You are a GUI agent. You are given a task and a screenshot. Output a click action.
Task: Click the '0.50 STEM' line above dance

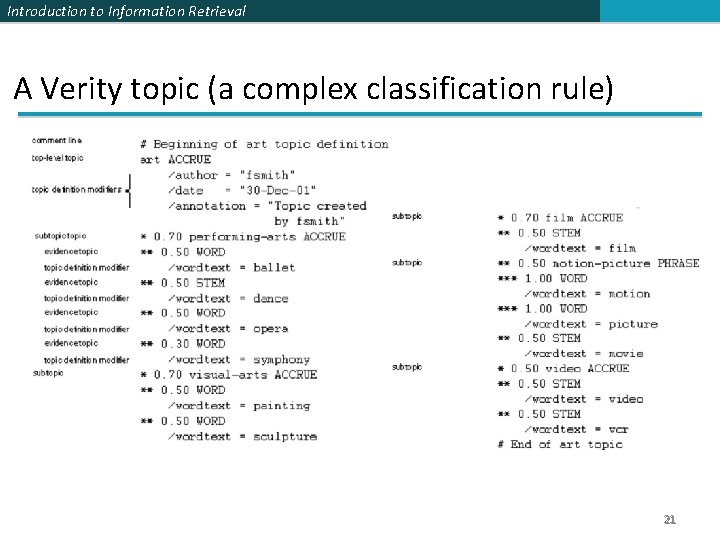pos(183,282)
